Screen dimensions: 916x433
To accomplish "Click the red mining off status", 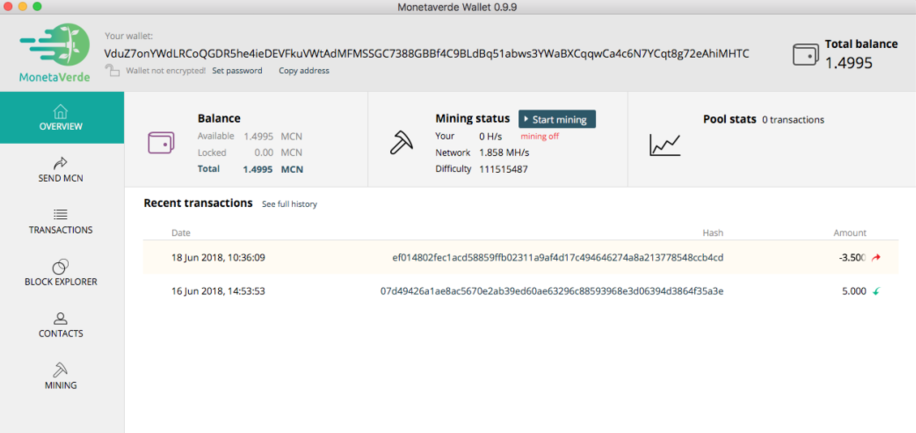I will coord(540,136).
